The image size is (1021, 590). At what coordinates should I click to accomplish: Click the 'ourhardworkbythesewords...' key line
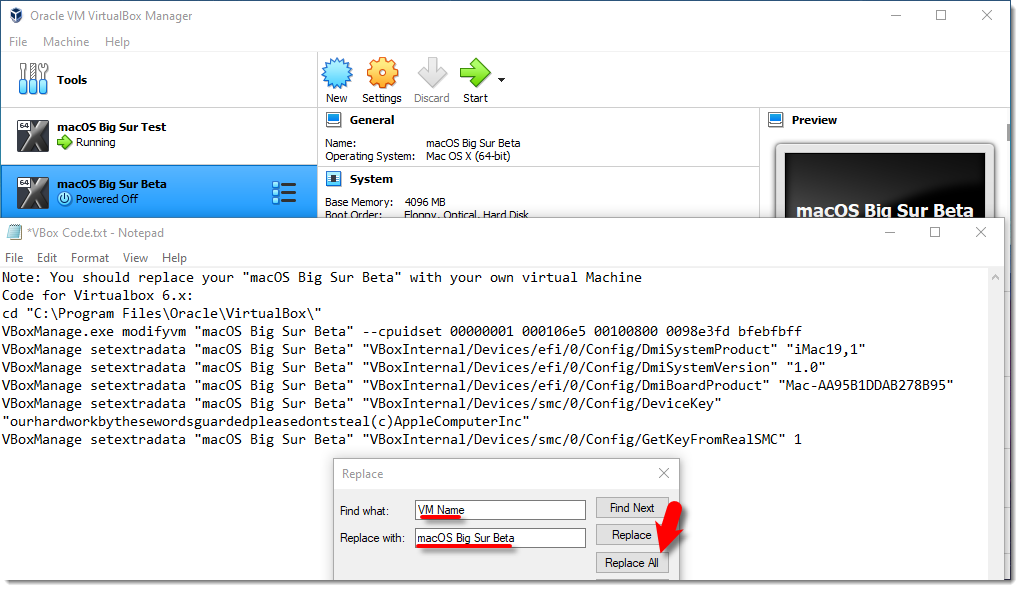[266, 421]
